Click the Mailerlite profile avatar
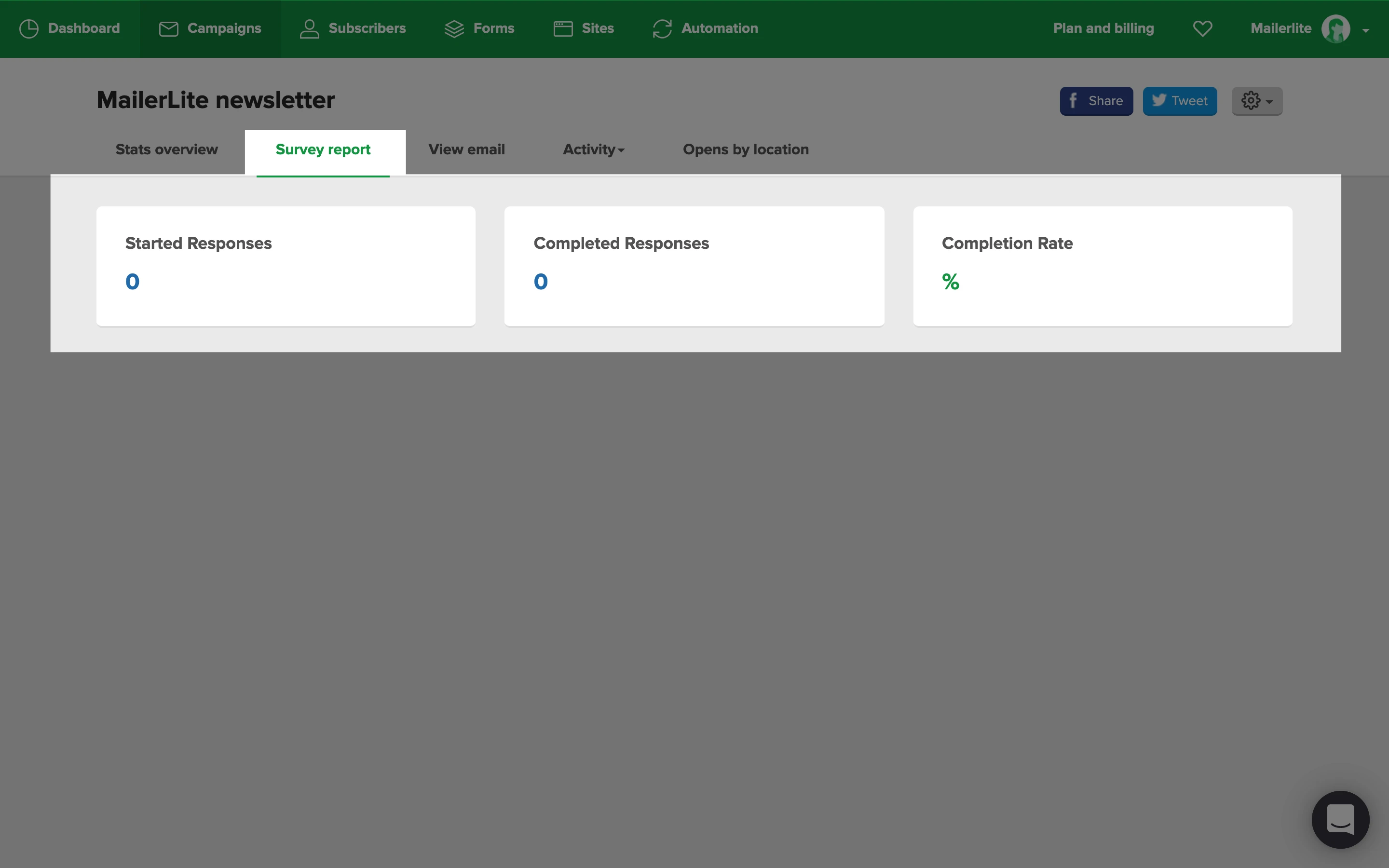This screenshot has width=1389, height=868. point(1335,29)
